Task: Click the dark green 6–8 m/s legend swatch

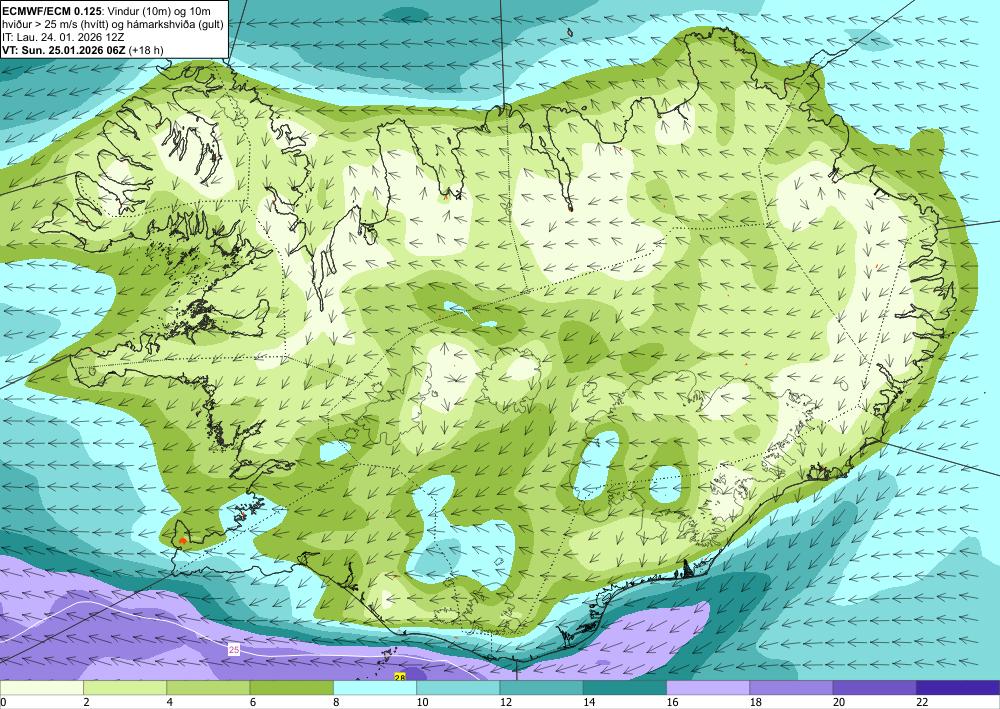Action: 291,688
